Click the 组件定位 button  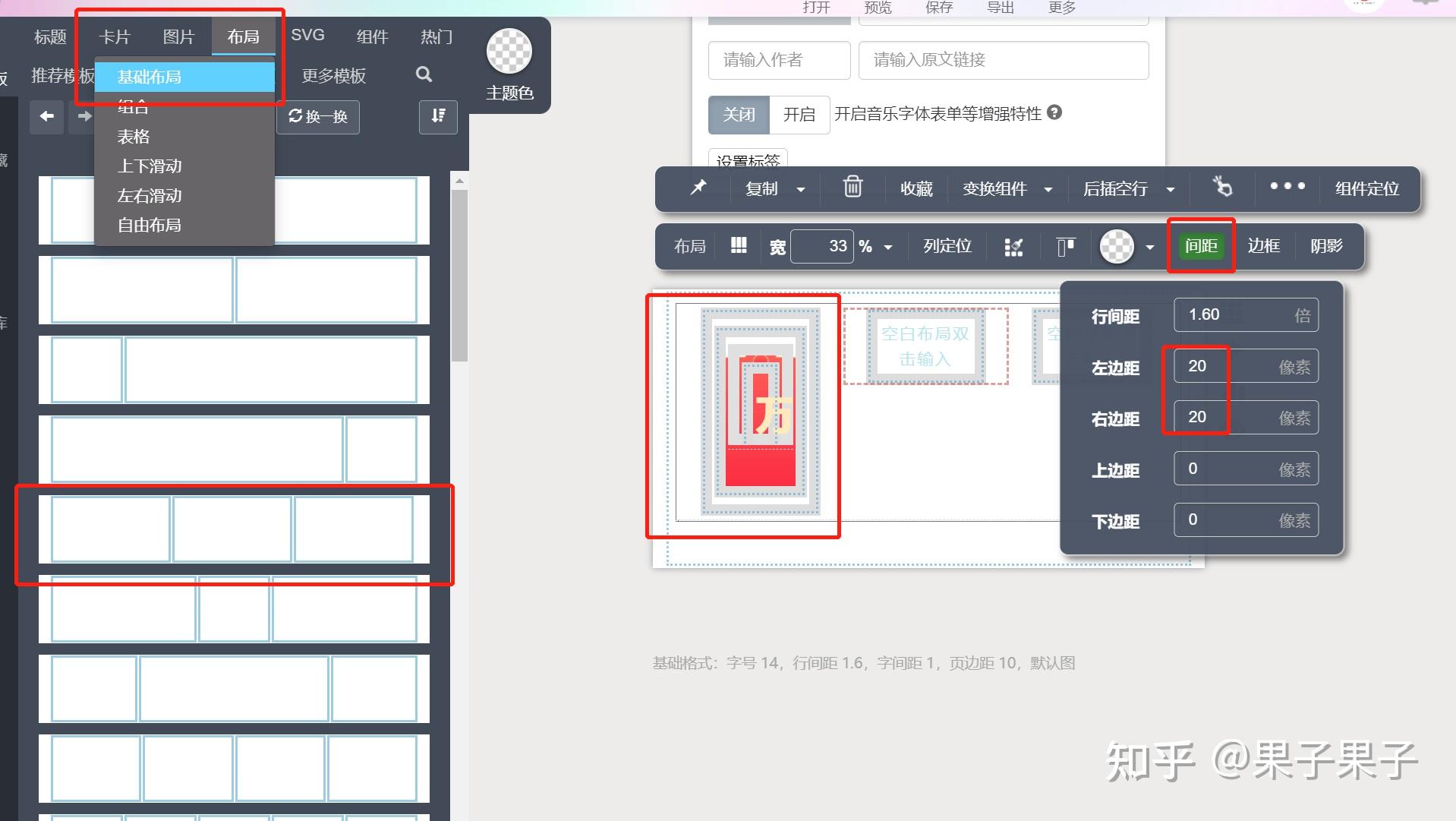pyautogui.click(x=1366, y=188)
